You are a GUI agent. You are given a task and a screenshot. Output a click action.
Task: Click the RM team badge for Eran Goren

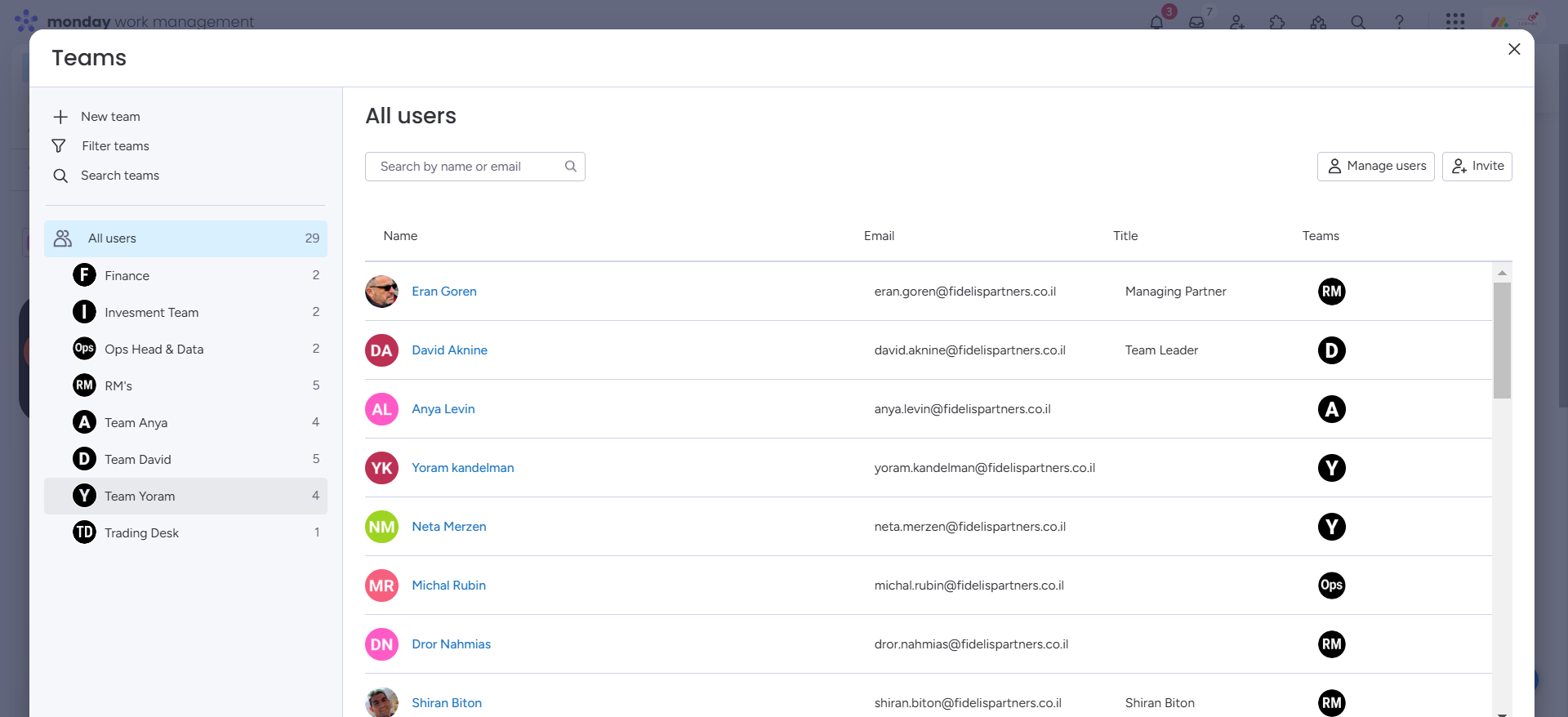tap(1331, 292)
